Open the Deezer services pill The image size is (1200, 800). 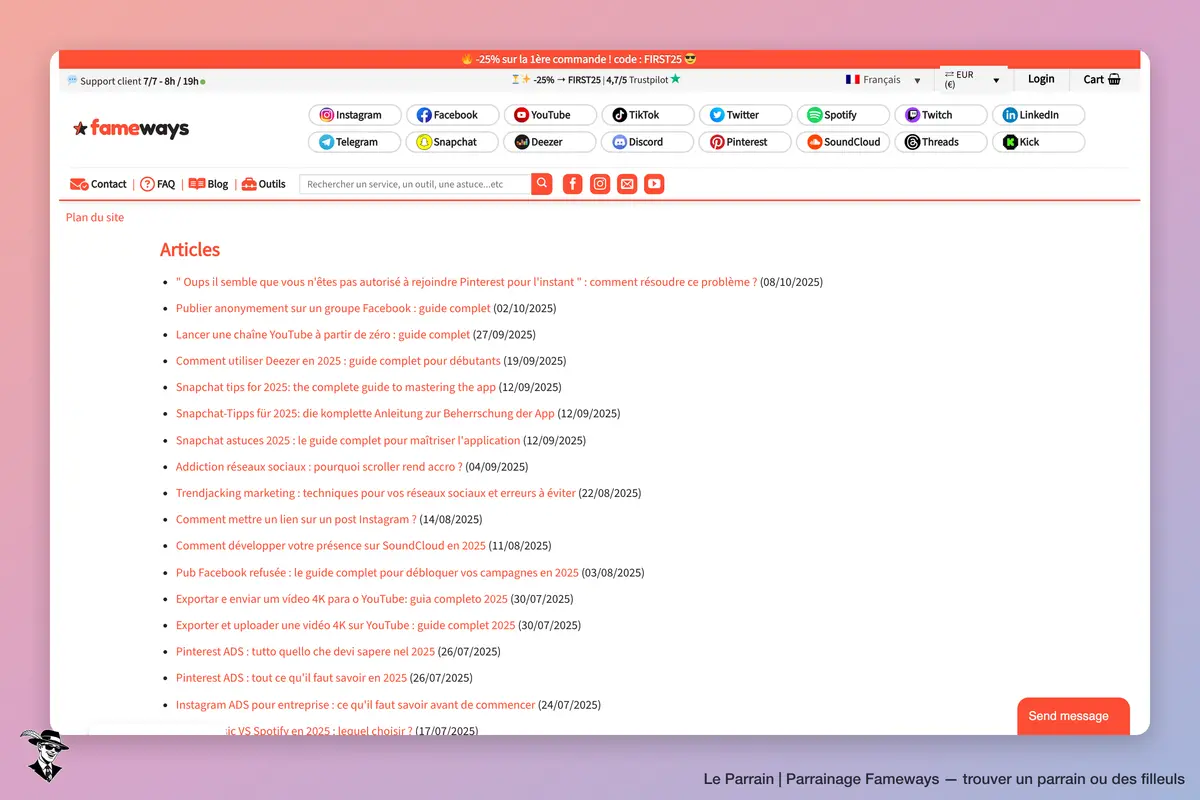point(550,142)
